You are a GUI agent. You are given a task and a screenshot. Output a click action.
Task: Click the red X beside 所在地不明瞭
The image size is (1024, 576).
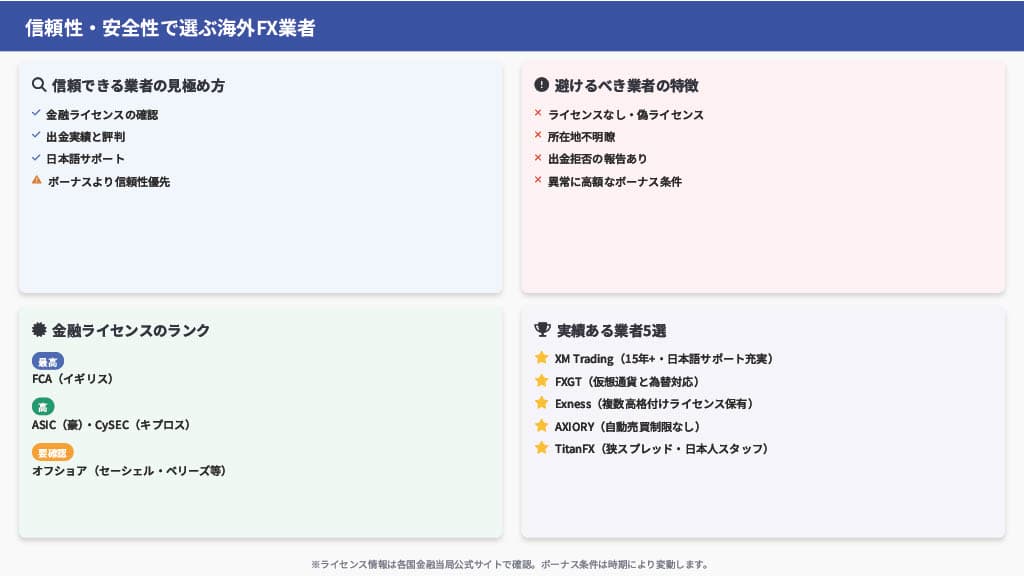point(538,136)
